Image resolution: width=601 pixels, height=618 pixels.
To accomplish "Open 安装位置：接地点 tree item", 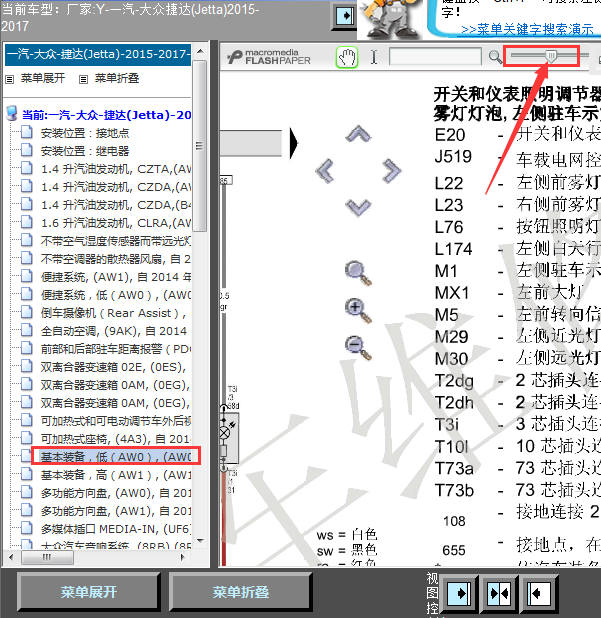I will click(85, 133).
